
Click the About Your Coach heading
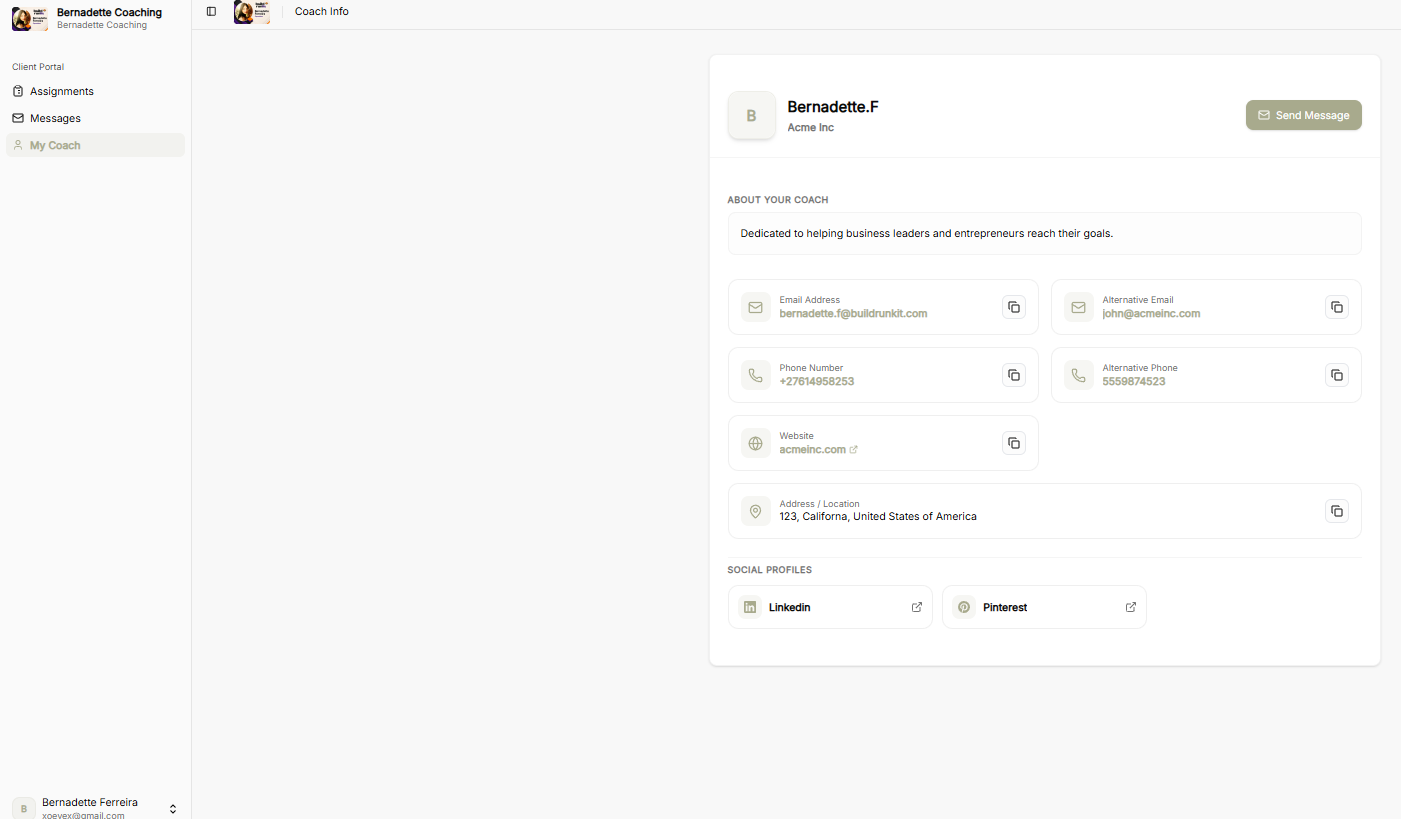[778, 200]
